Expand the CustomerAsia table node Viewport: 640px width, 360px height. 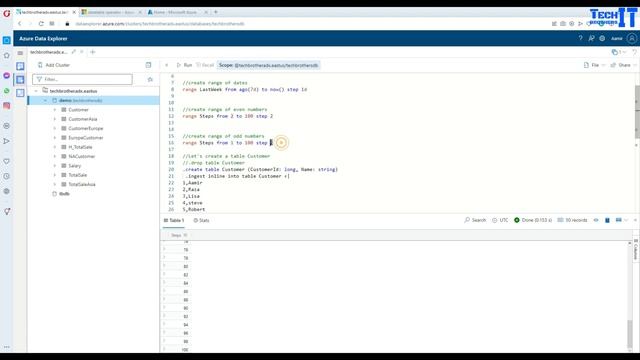pyautogui.click(x=55, y=119)
